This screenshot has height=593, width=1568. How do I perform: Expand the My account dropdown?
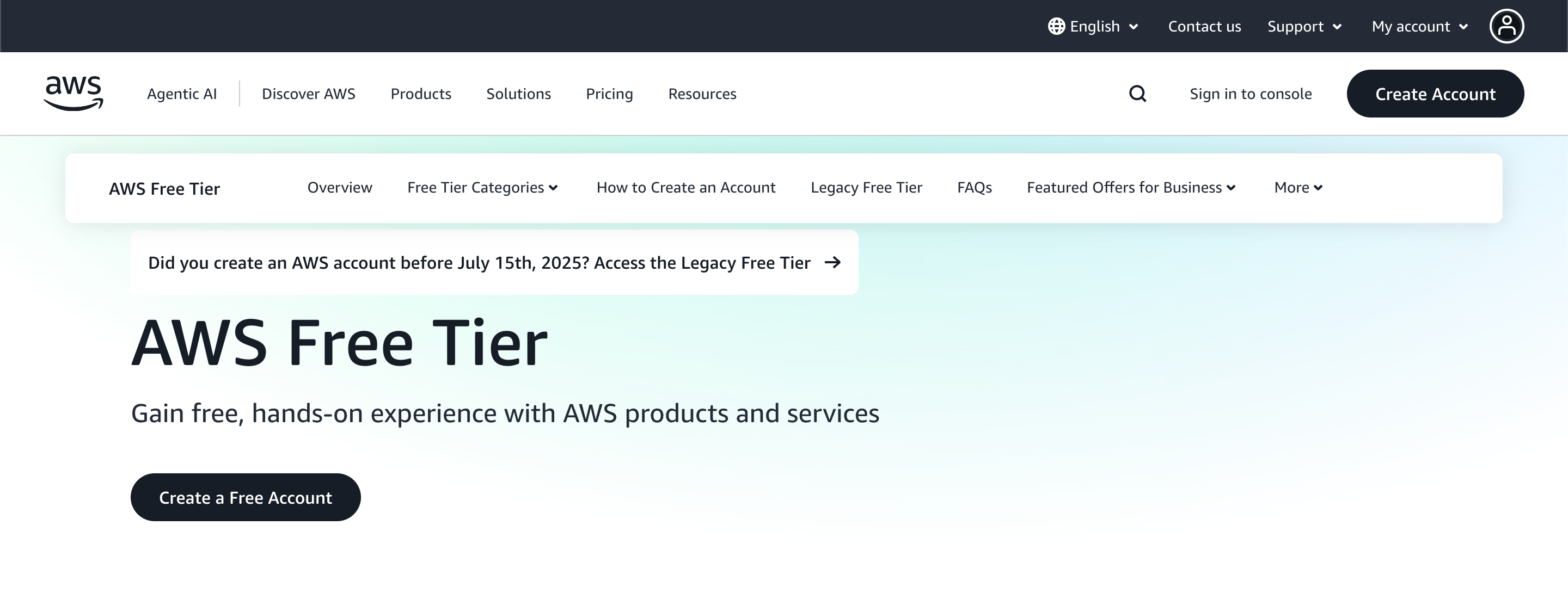(1419, 26)
